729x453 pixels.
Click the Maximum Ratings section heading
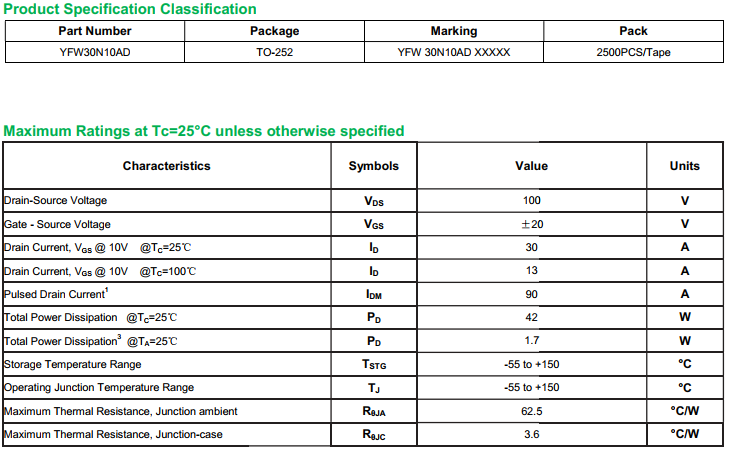(x=204, y=131)
